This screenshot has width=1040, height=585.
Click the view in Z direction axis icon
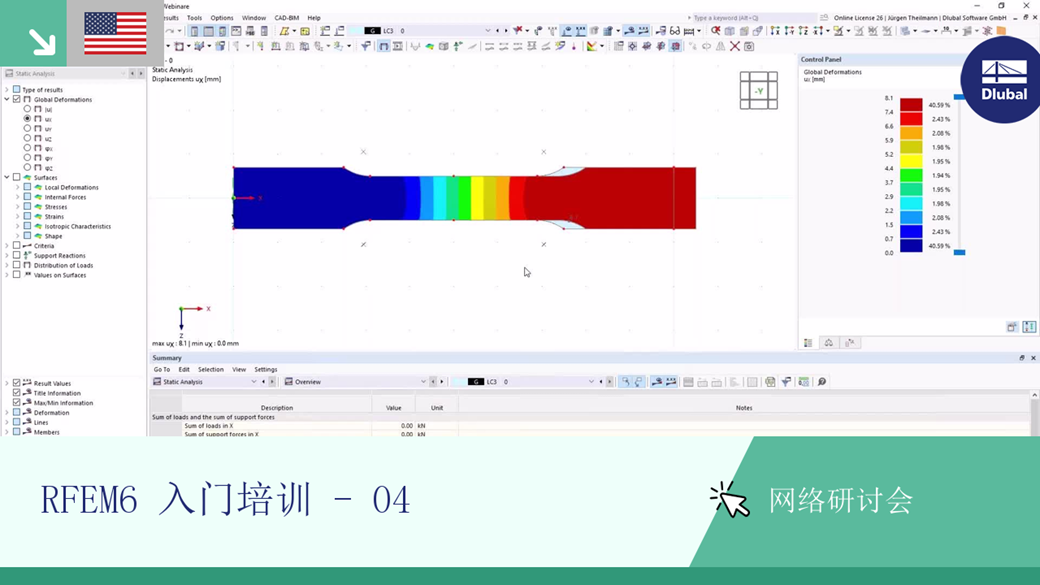pyautogui.click(x=803, y=31)
